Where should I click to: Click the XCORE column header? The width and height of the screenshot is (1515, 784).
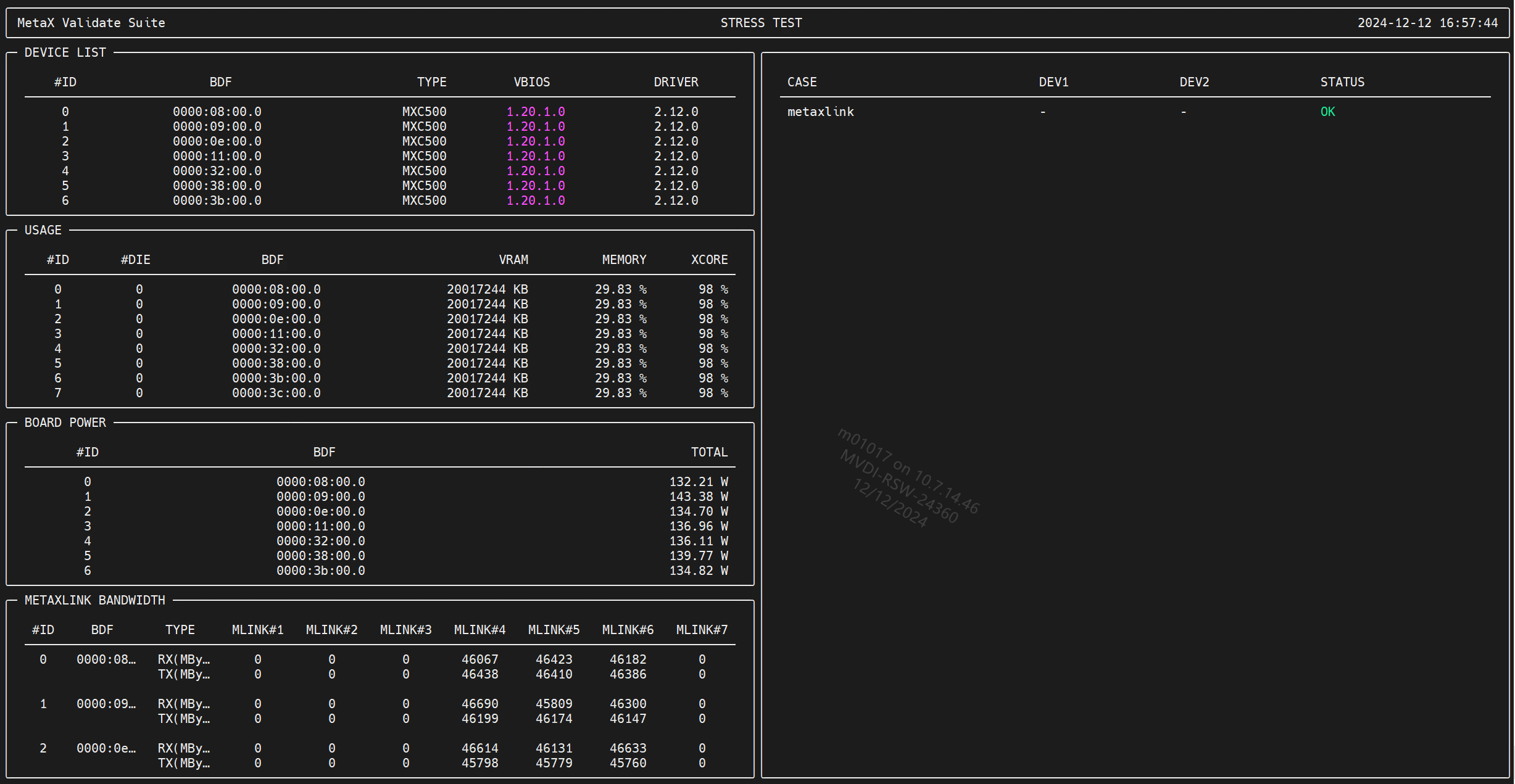(x=709, y=260)
